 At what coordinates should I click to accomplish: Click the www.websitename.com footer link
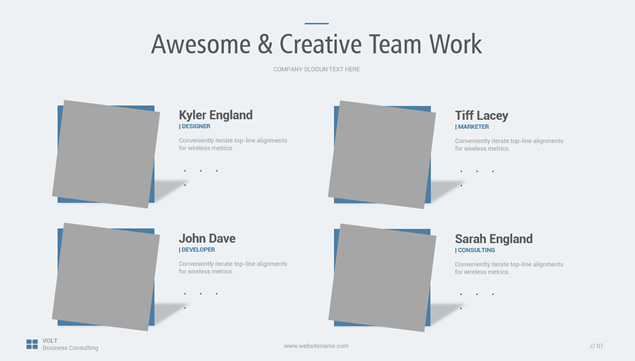click(x=316, y=346)
